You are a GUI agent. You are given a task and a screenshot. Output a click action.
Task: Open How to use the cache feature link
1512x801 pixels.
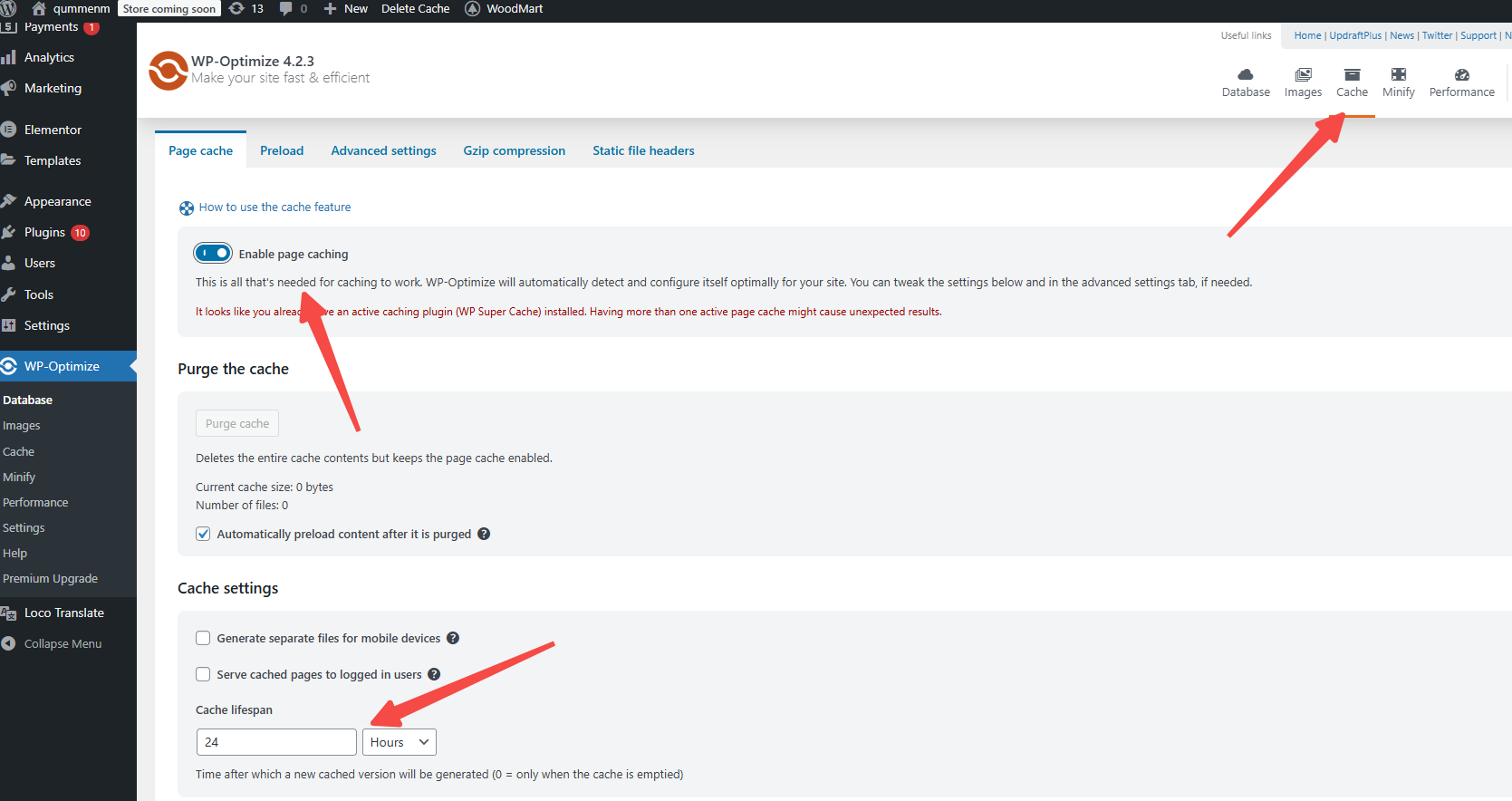pyautogui.click(x=274, y=207)
